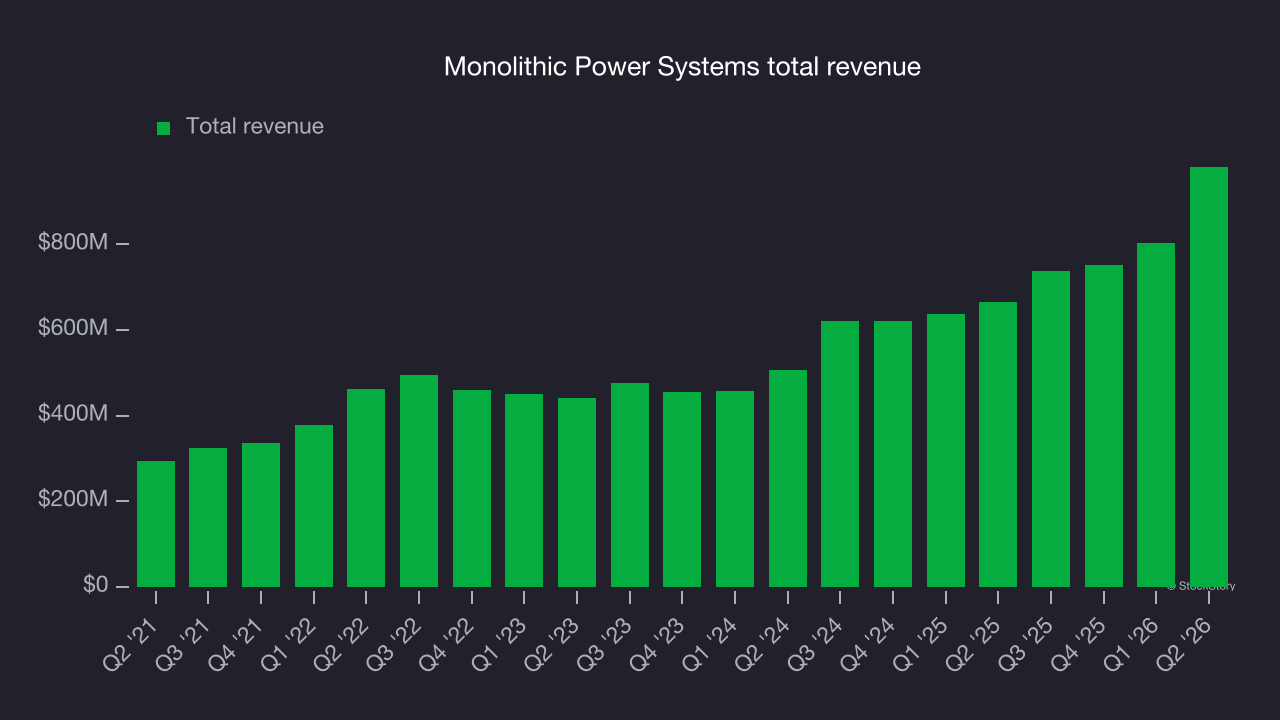Viewport: 1280px width, 720px height.
Task: Choose the Q3 '25 revenue bar
Action: 1051,429
